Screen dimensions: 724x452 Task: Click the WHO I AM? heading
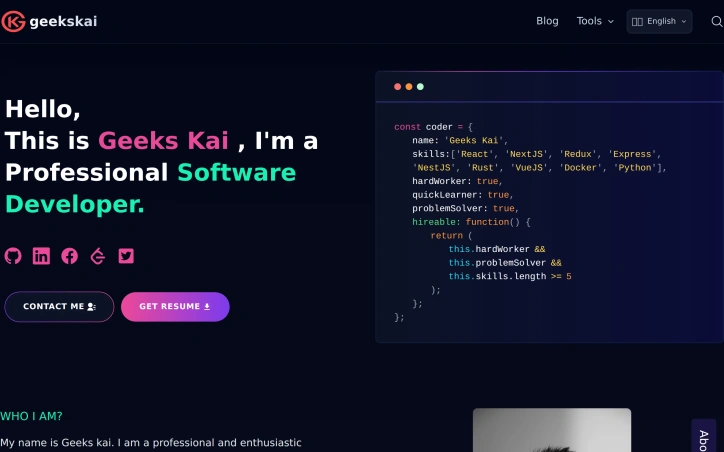click(x=31, y=416)
